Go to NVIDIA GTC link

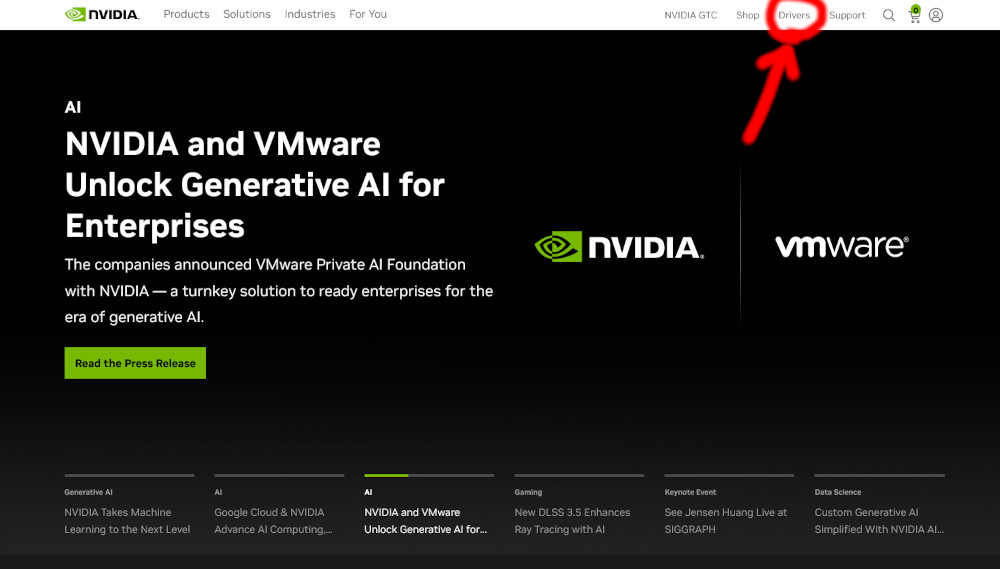(691, 15)
